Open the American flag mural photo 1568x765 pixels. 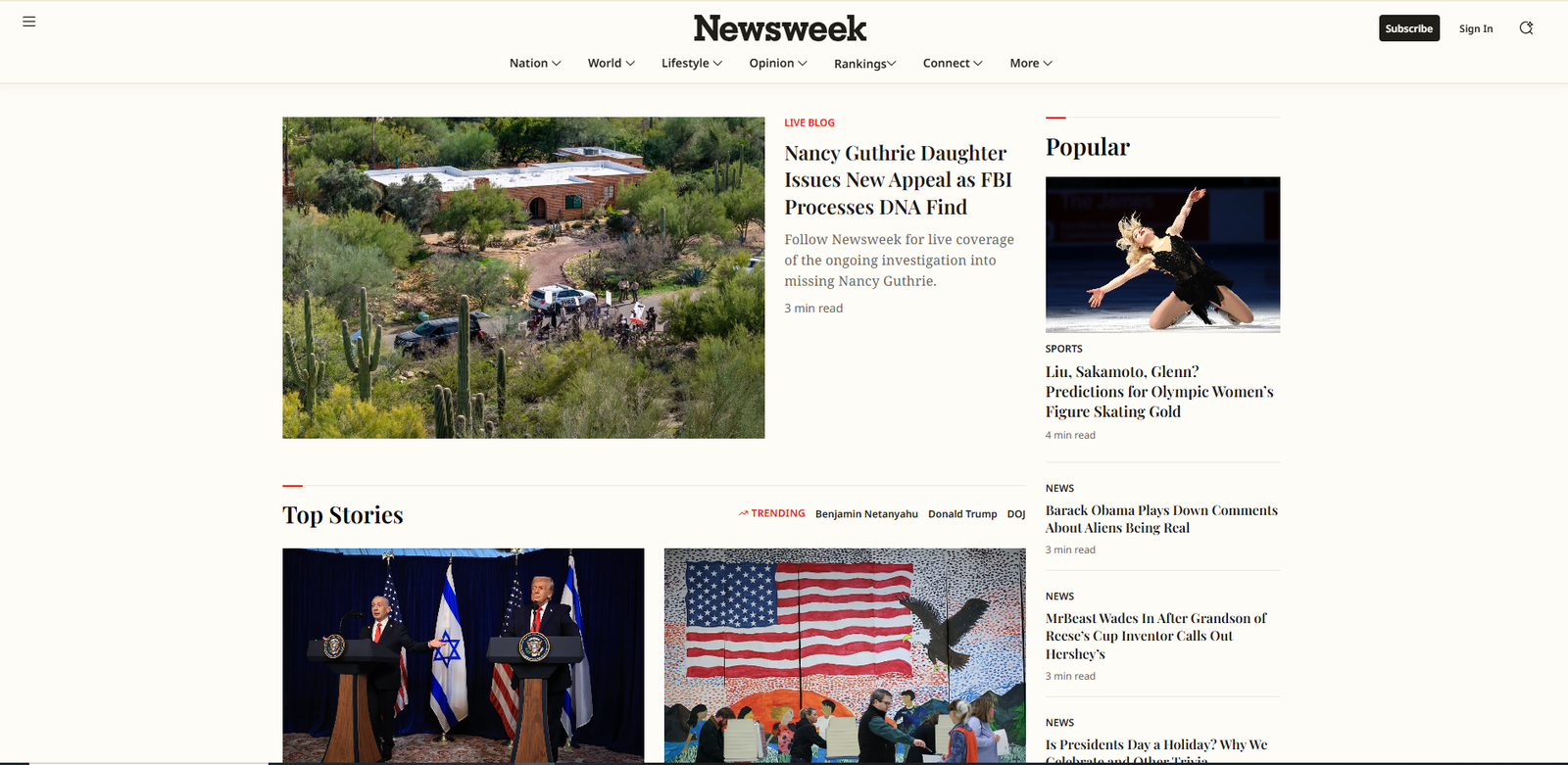[x=845, y=655]
